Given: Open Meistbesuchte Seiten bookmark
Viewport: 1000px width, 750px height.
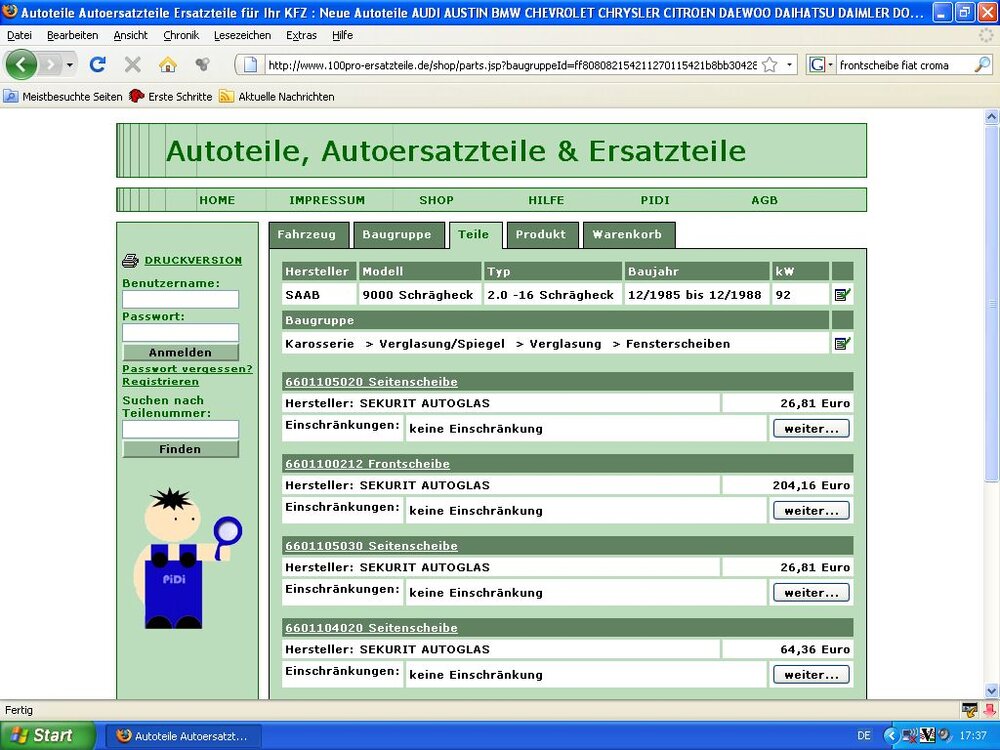Looking at the screenshot, I should point(64,97).
